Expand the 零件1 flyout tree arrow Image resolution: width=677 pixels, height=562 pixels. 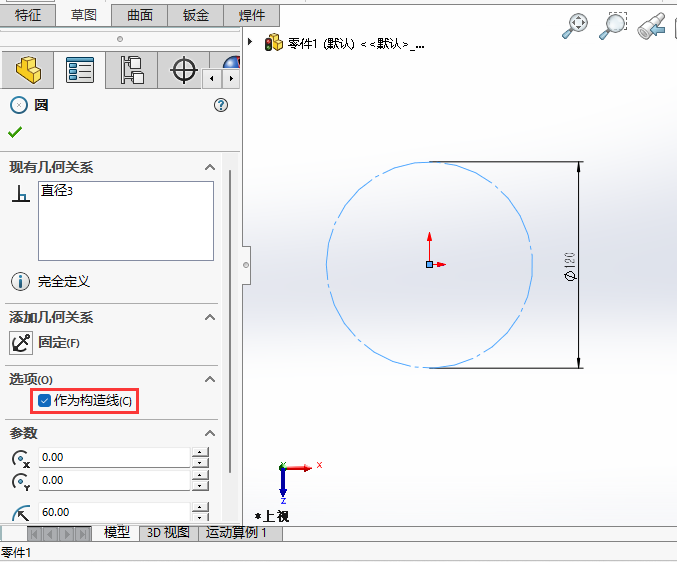[250, 42]
